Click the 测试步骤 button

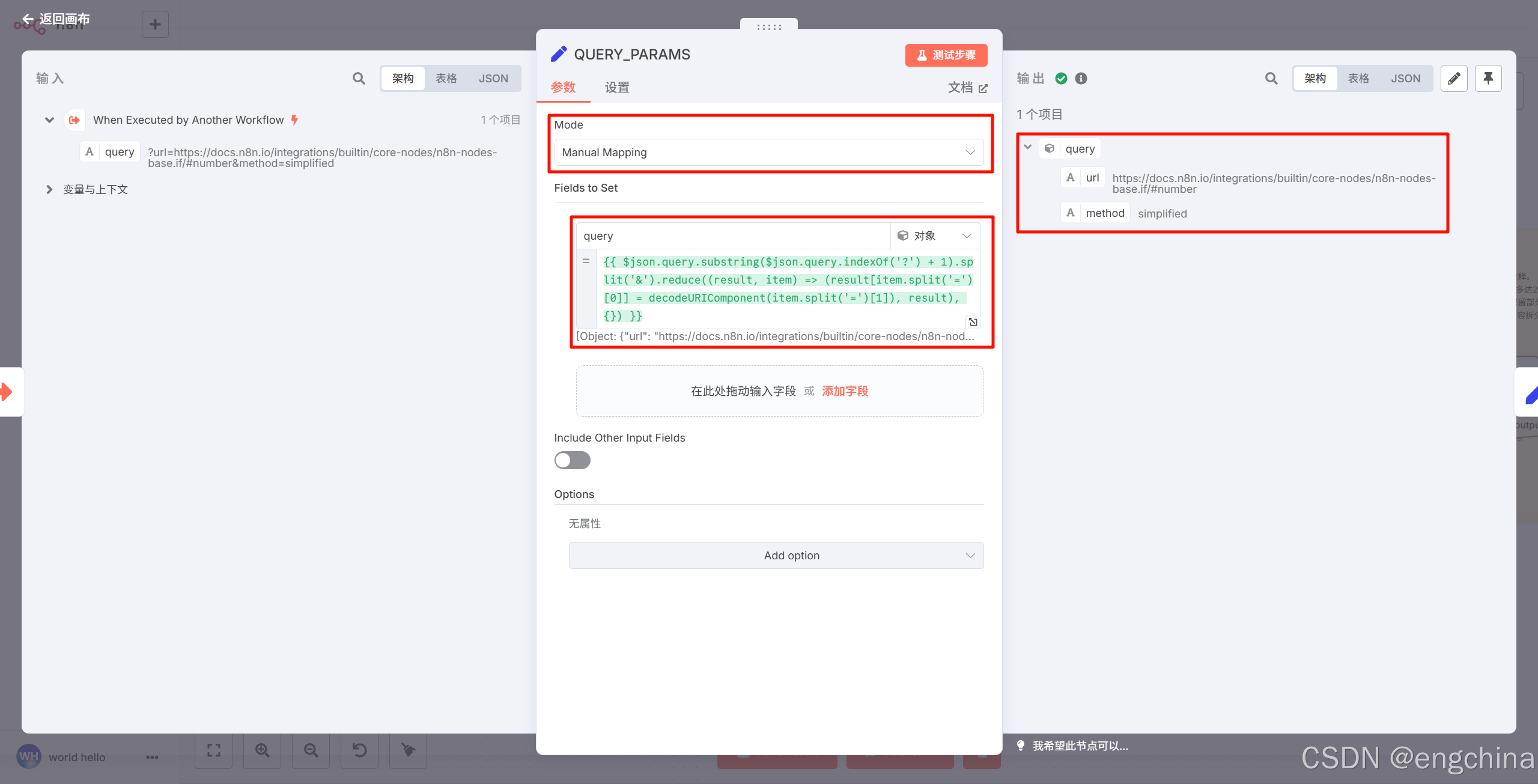pyautogui.click(x=946, y=55)
